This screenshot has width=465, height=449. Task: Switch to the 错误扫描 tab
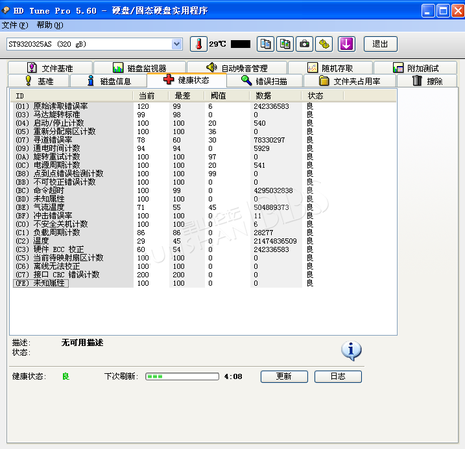264,81
